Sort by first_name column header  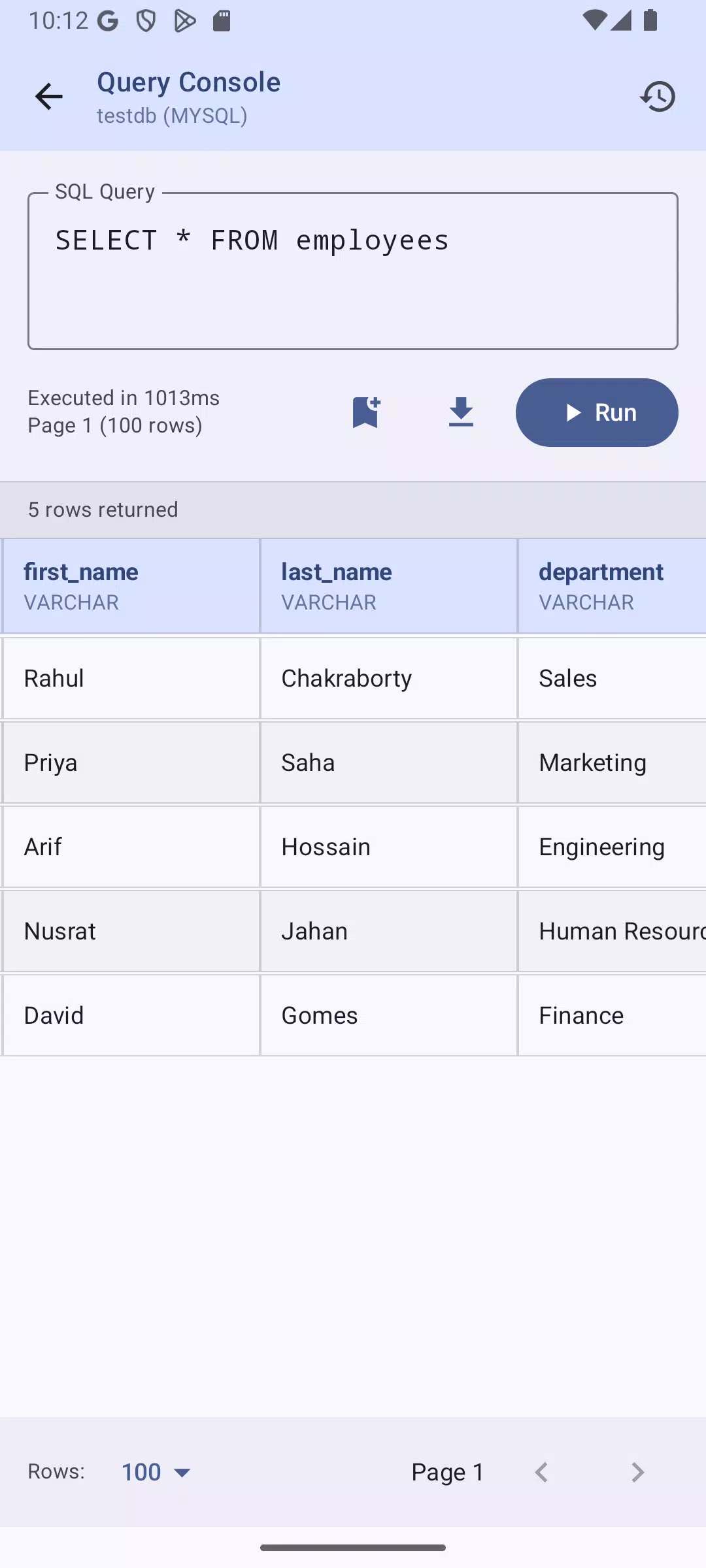[x=131, y=585]
